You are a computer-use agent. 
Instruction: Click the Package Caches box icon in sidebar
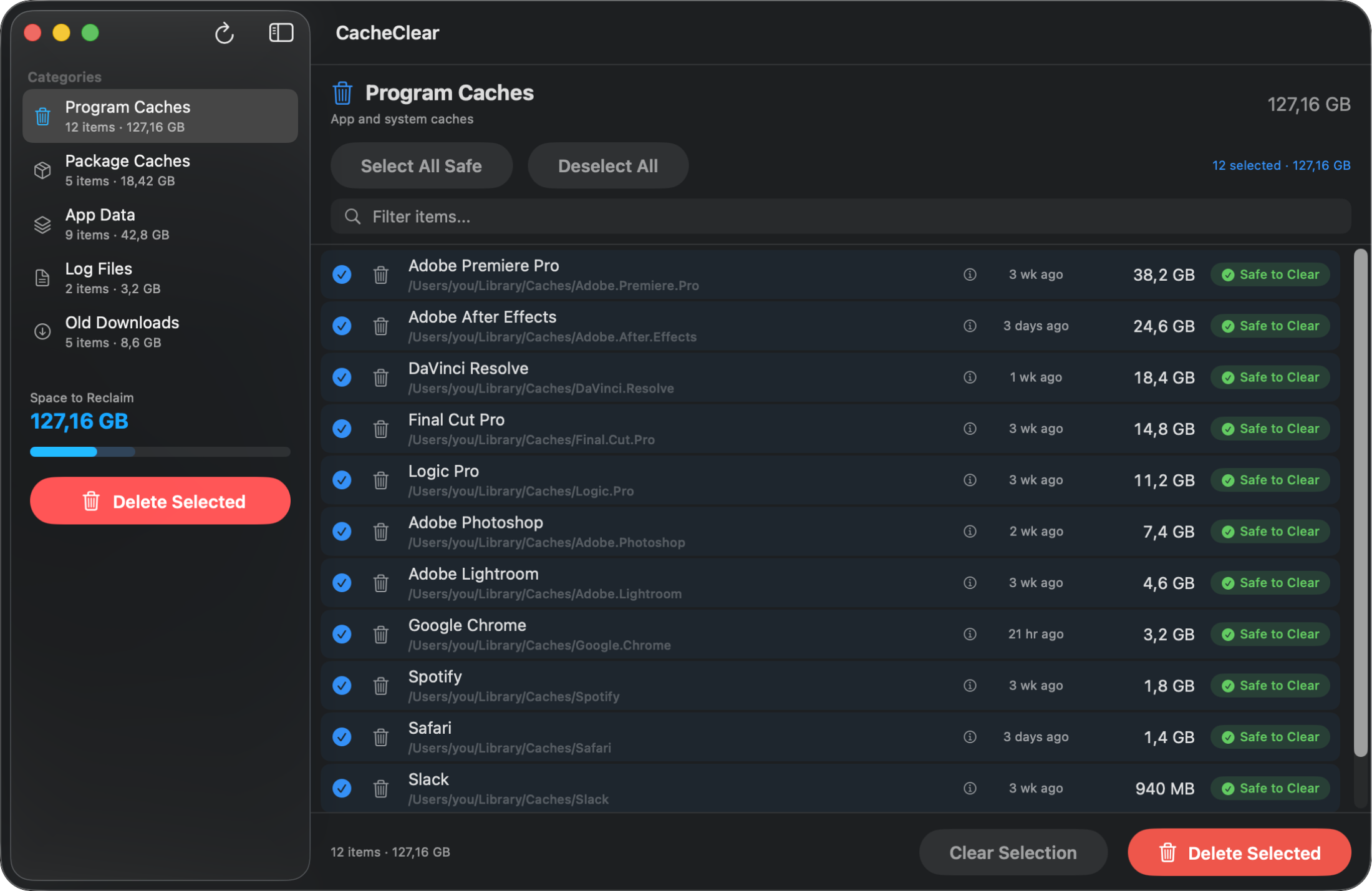click(42, 170)
